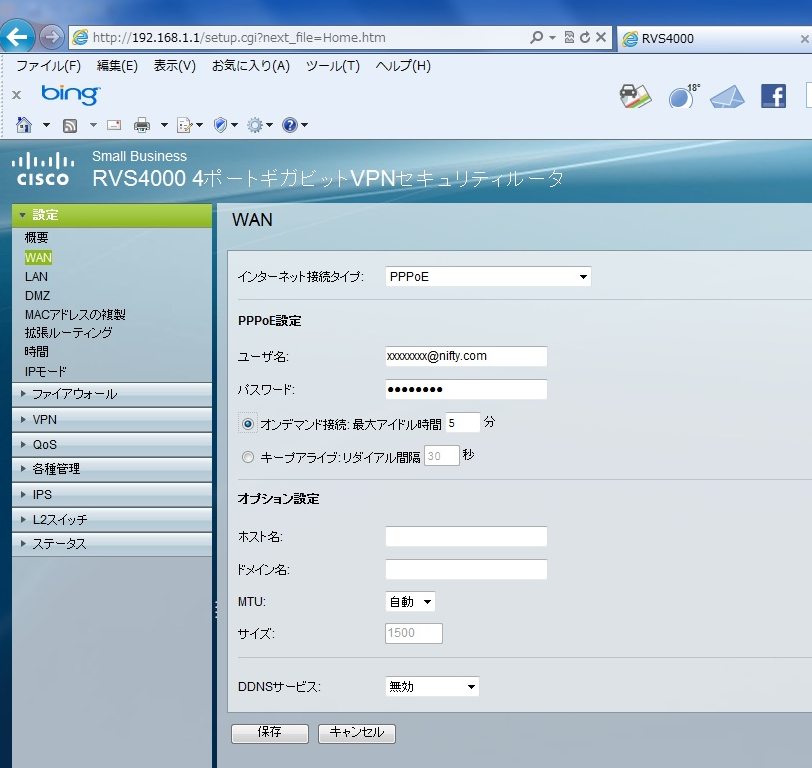Open DMZ settings in sidebar
This screenshot has height=768, width=812.
tap(37, 296)
